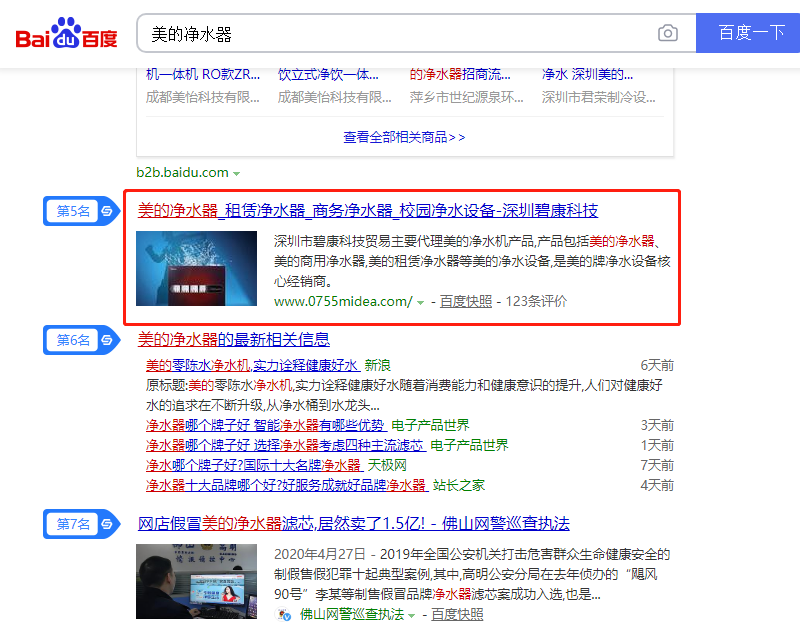This screenshot has width=800, height=631.
Task: Click 123条评价 reviews text
Action: click(536, 301)
